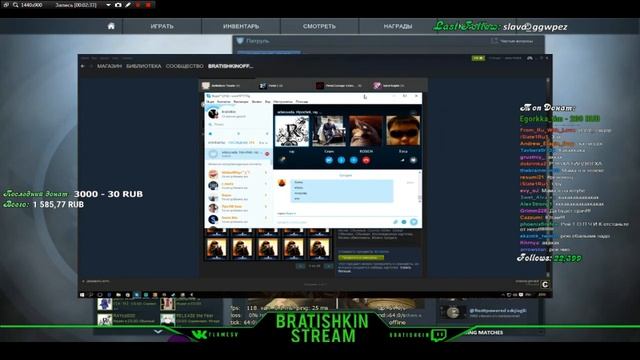Screen dimensions: 640x360
Task: Open the first orange-named contact in Skype list
Action: [x=239, y=174]
